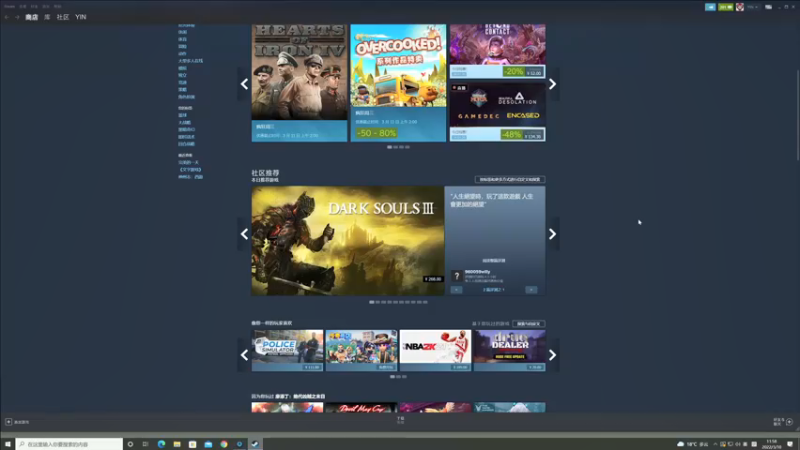The image size is (800, 450).
Task: Open the Windows Start button
Action: [x=8, y=444]
